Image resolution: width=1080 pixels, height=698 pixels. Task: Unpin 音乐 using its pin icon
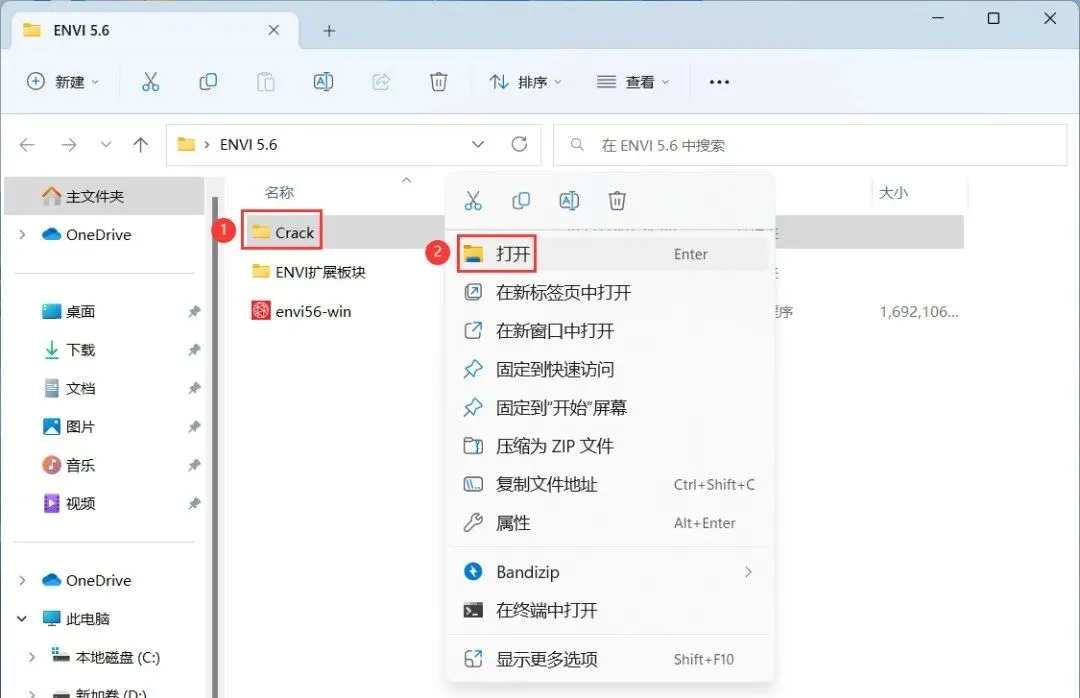click(x=194, y=465)
